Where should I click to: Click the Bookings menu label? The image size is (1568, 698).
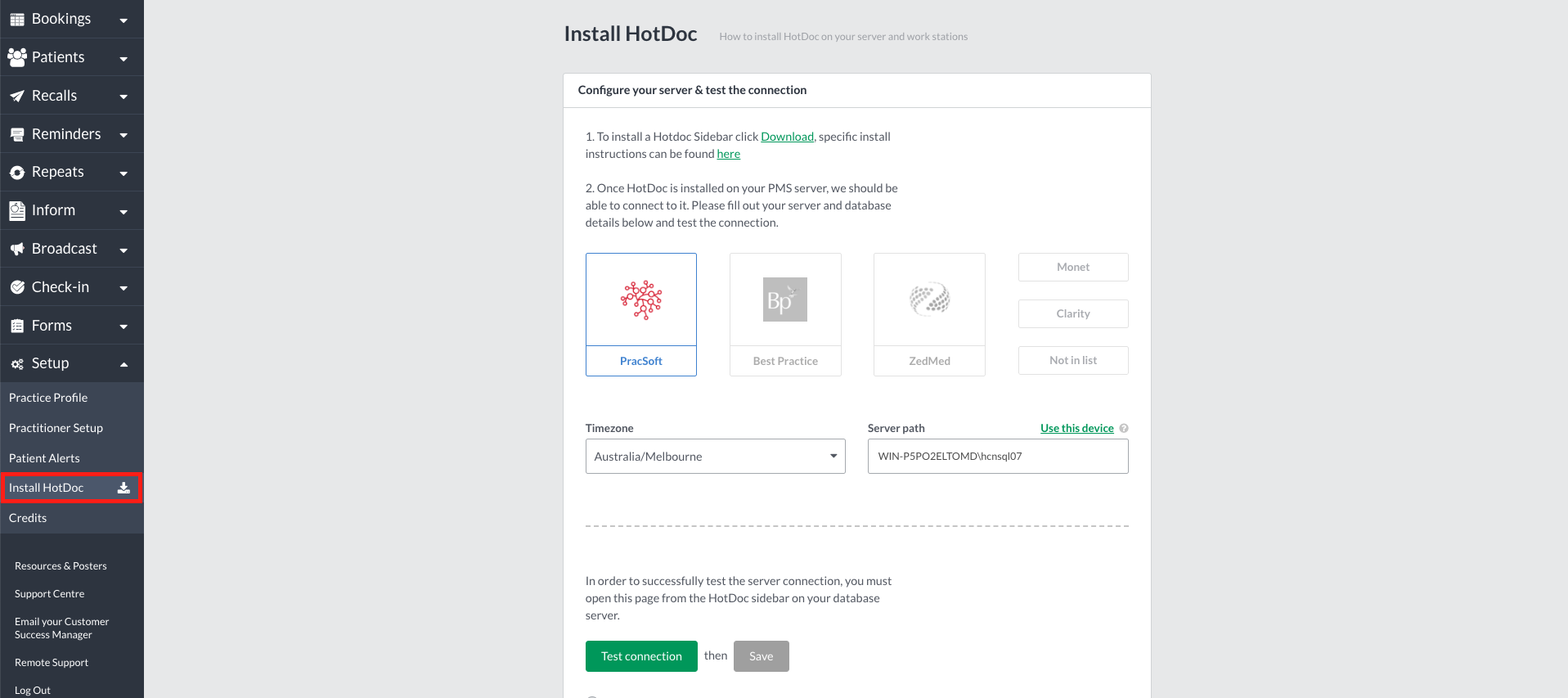(61, 19)
